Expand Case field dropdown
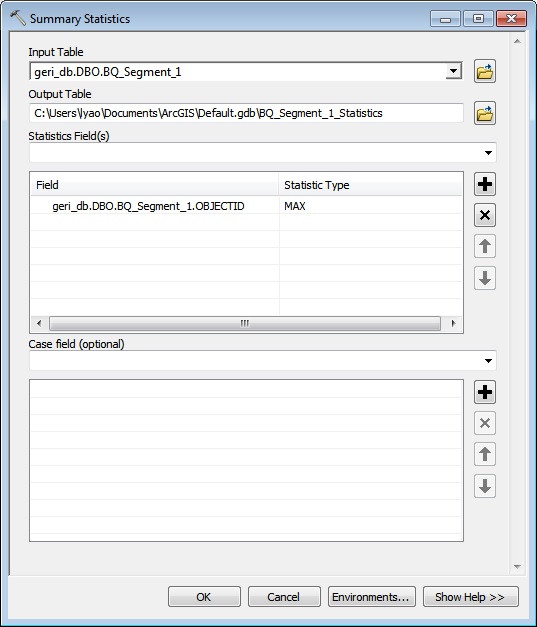 pyautogui.click(x=488, y=361)
